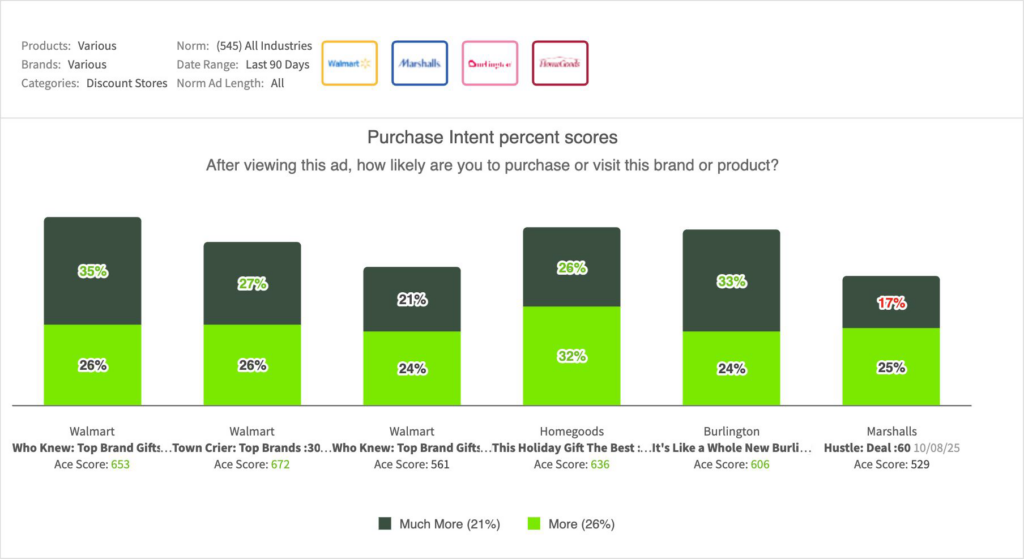Click the HomeGoods brand logo tile

(560, 63)
